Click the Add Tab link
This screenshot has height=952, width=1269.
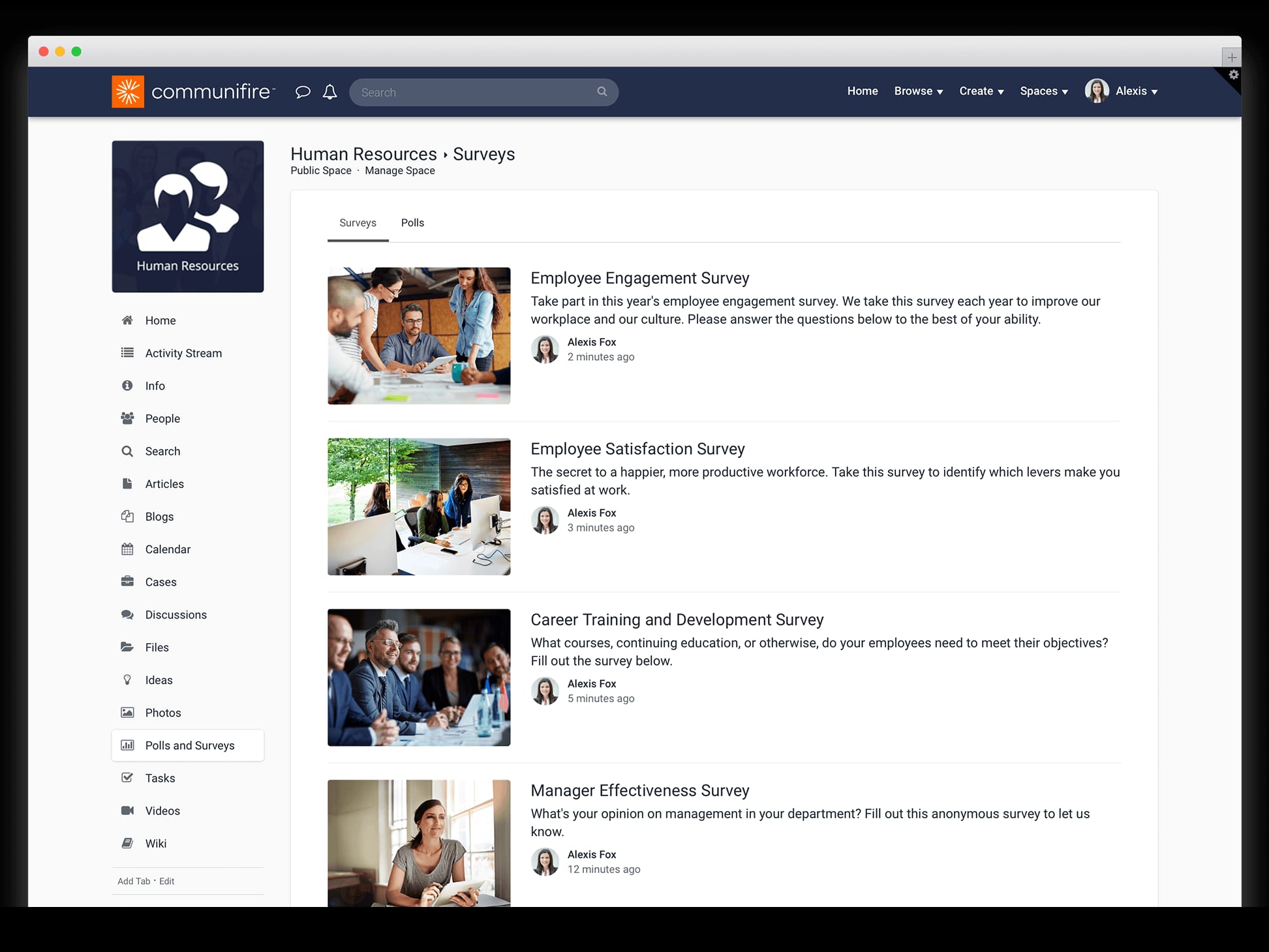(x=134, y=881)
